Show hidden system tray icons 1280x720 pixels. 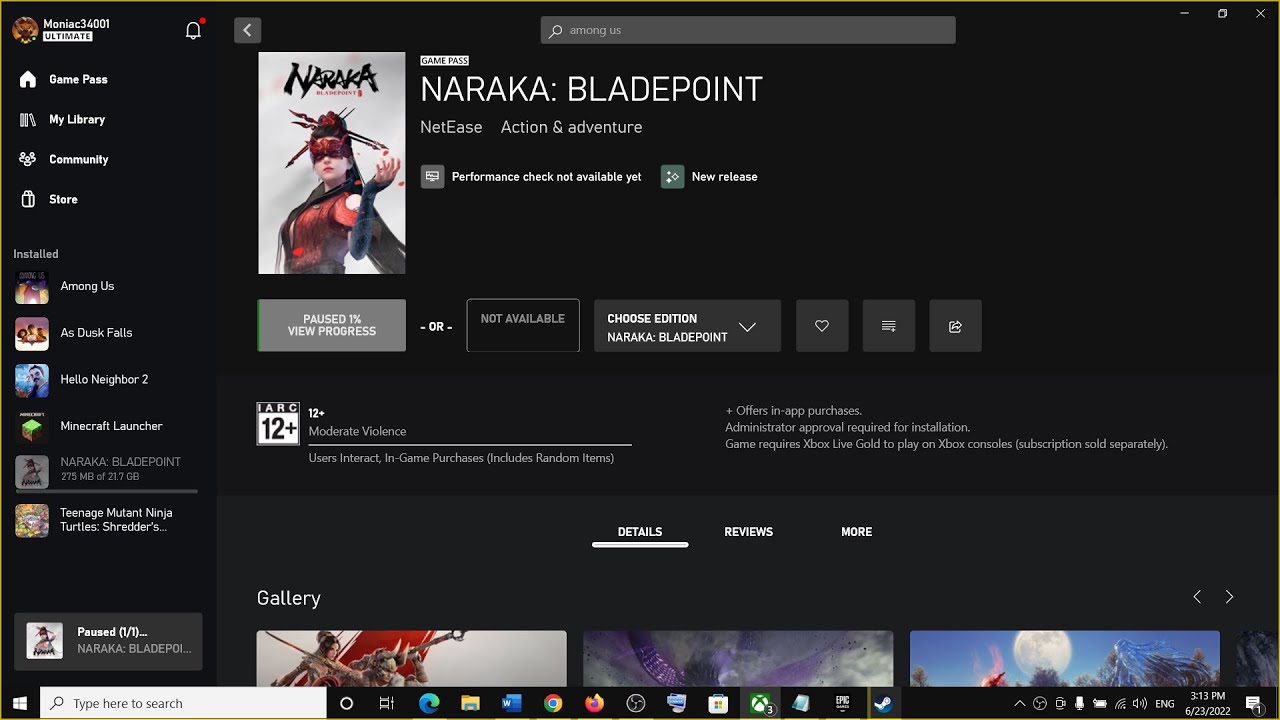tap(1020, 703)
